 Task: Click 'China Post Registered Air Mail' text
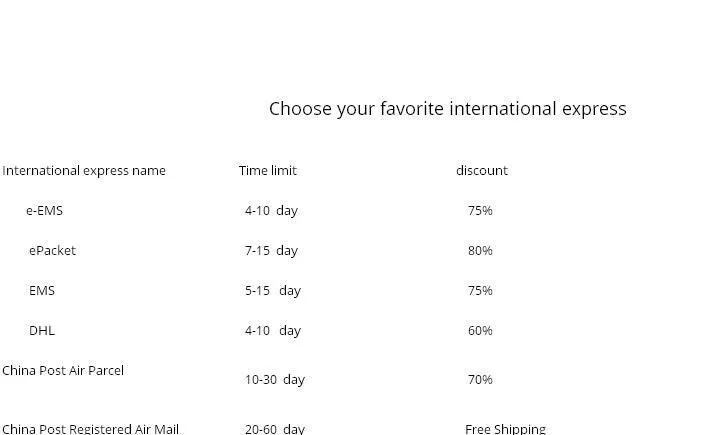pyautogui.click(x=91, y=429)
